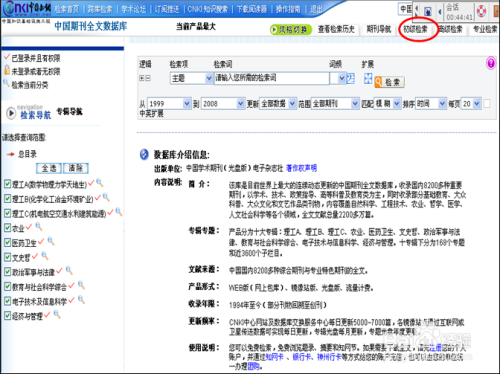Open the 每页 20 results dropdown

click(x=471, y=104)
